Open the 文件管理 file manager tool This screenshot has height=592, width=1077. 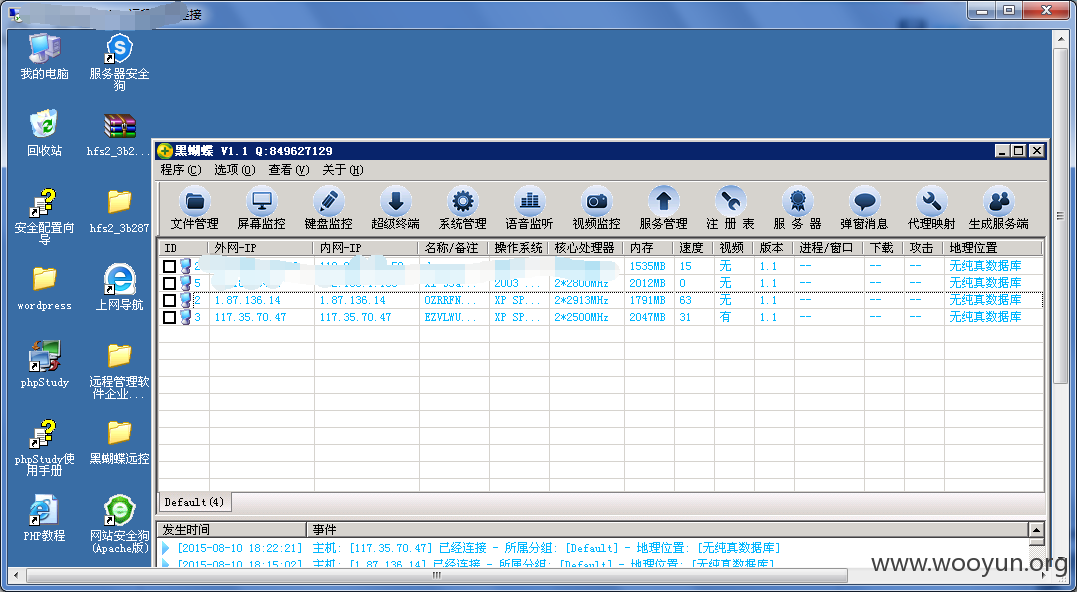click(194, 209)
